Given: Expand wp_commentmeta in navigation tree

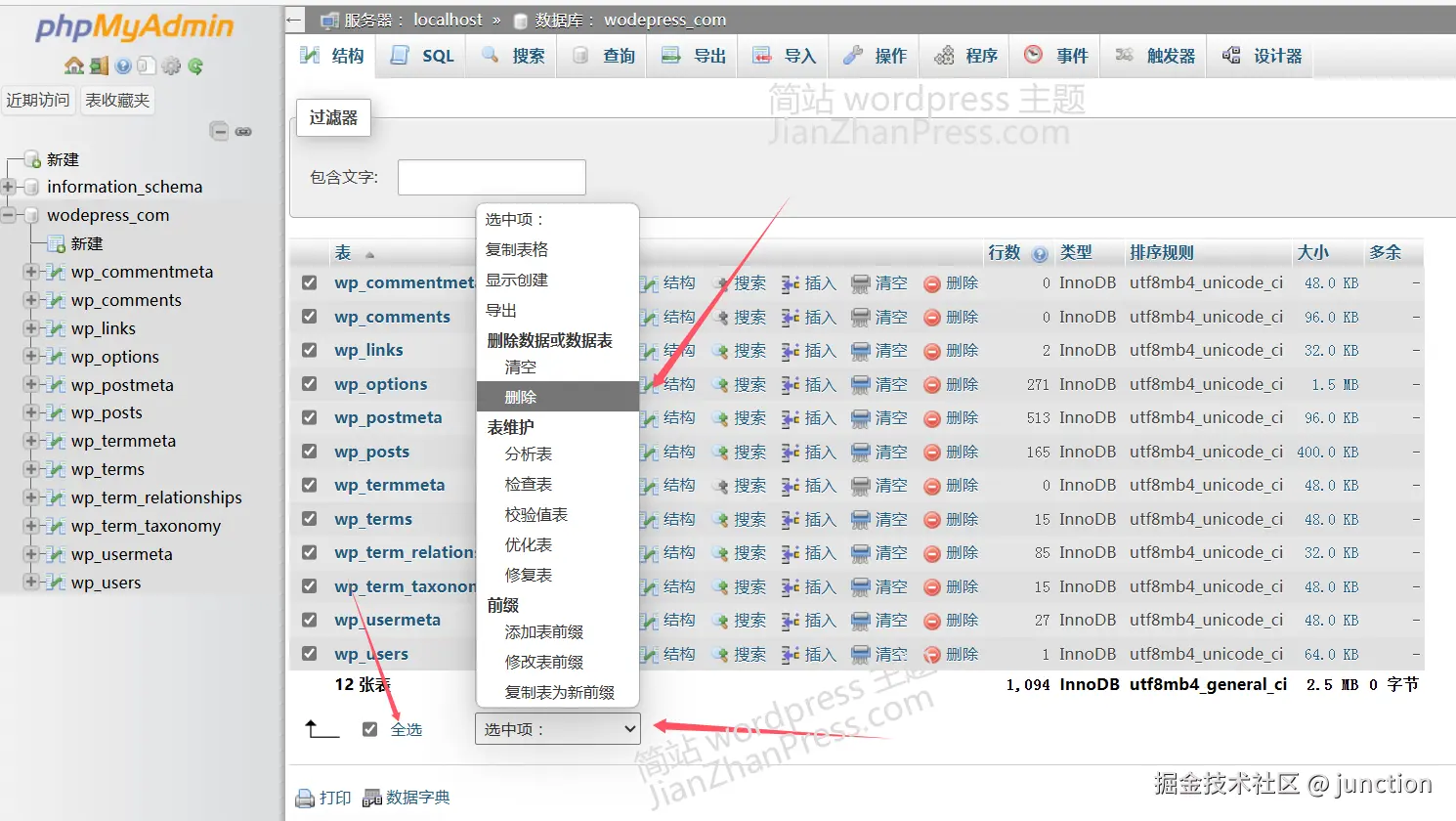Looking at the screenshot, I should (x=31, y=272).
